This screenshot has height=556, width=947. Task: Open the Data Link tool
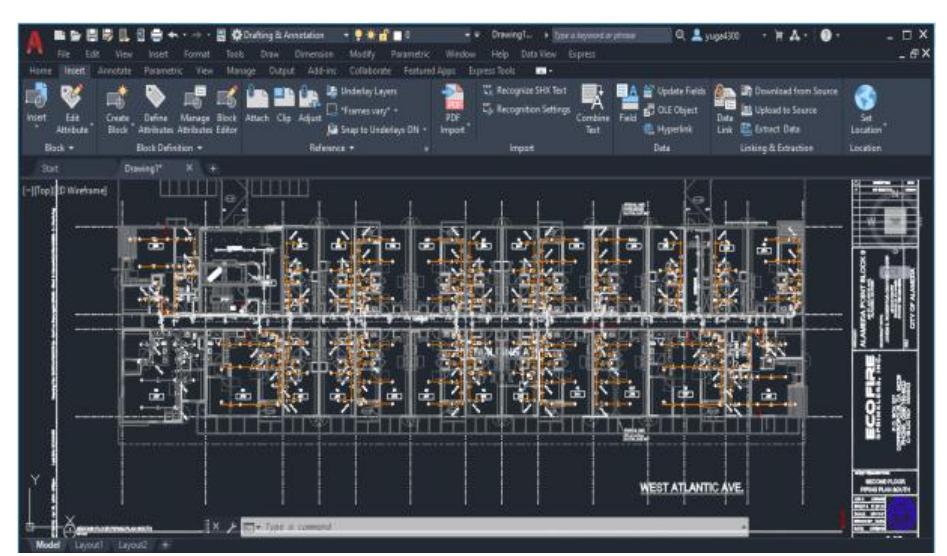[725, 109]
